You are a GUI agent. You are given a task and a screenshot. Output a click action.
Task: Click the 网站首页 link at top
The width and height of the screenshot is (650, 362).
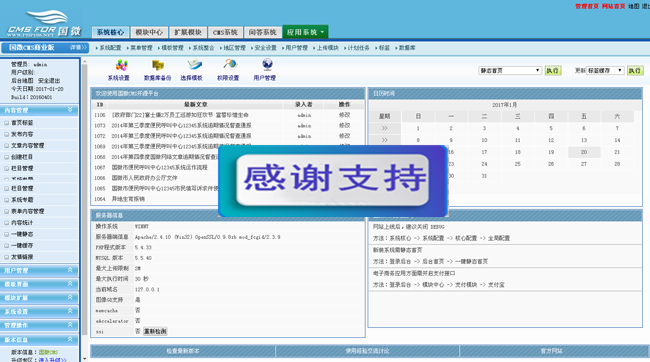click(x=614, y=6)
